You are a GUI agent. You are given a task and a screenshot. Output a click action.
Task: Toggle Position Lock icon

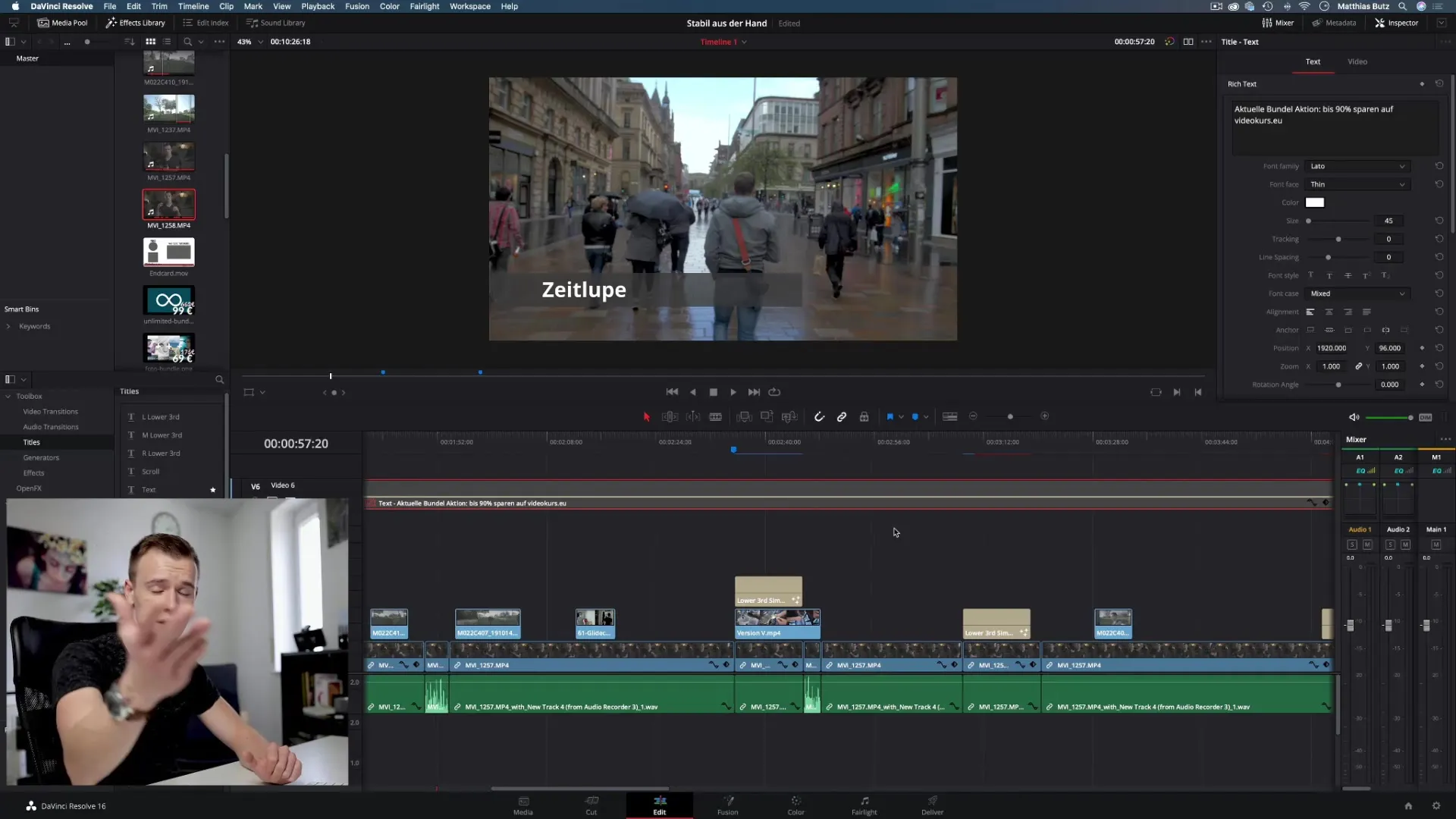(864, 417)
